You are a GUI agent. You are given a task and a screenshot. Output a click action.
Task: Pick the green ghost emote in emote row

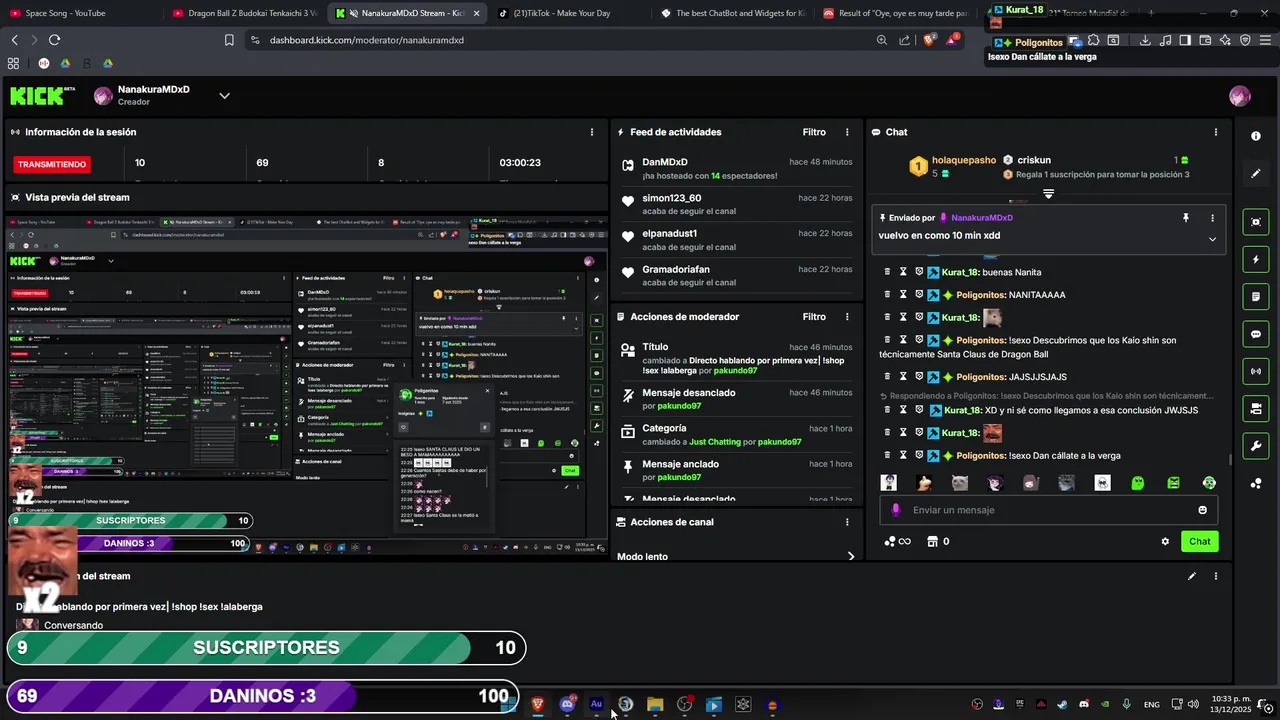1138,483
